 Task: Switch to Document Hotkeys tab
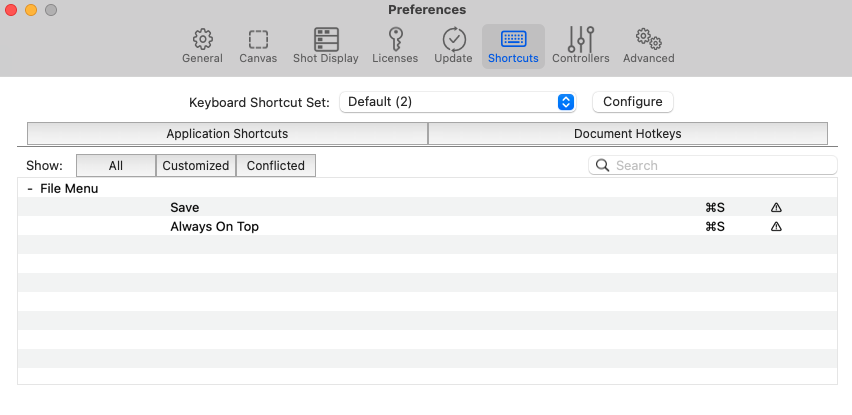pos(628,134)
